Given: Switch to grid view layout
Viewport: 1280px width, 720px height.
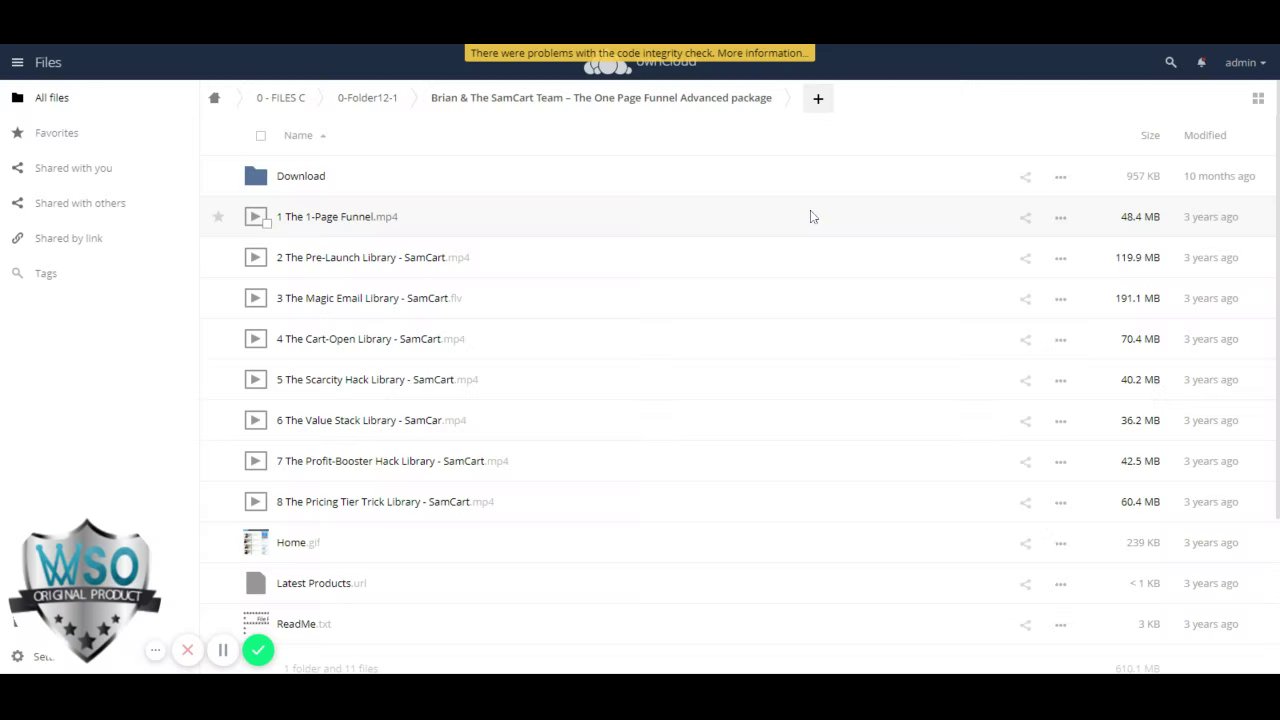Looking at the screenshot, I should pos(1258,98).
